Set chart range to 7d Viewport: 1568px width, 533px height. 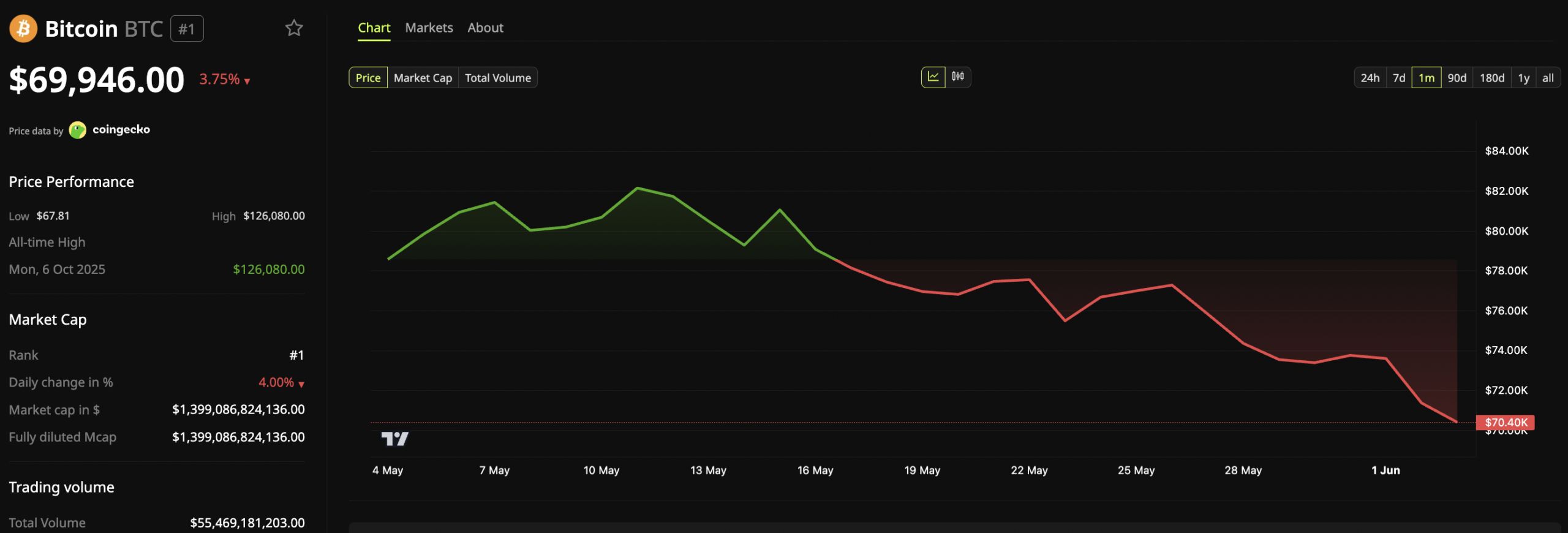point(1399,78)
